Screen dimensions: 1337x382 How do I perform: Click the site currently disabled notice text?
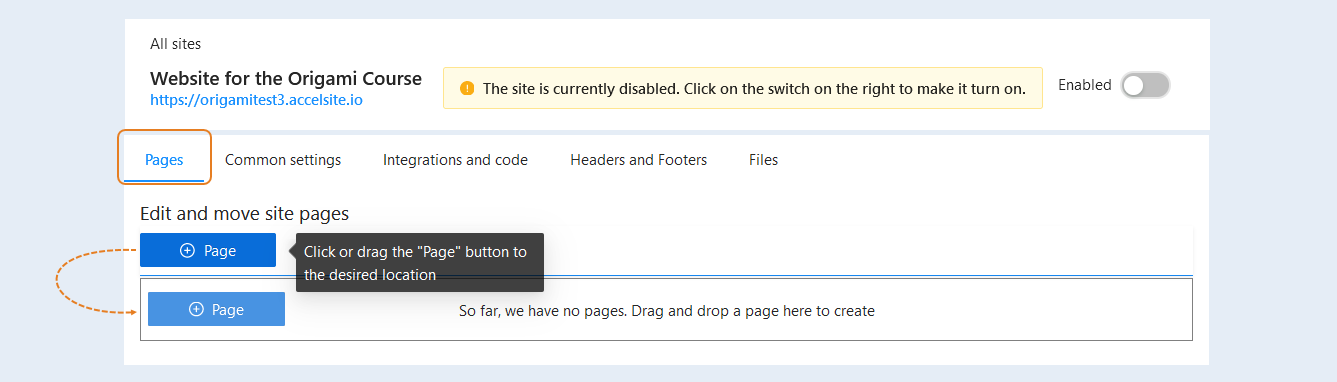pyautogui.click(x=754, y=88)
